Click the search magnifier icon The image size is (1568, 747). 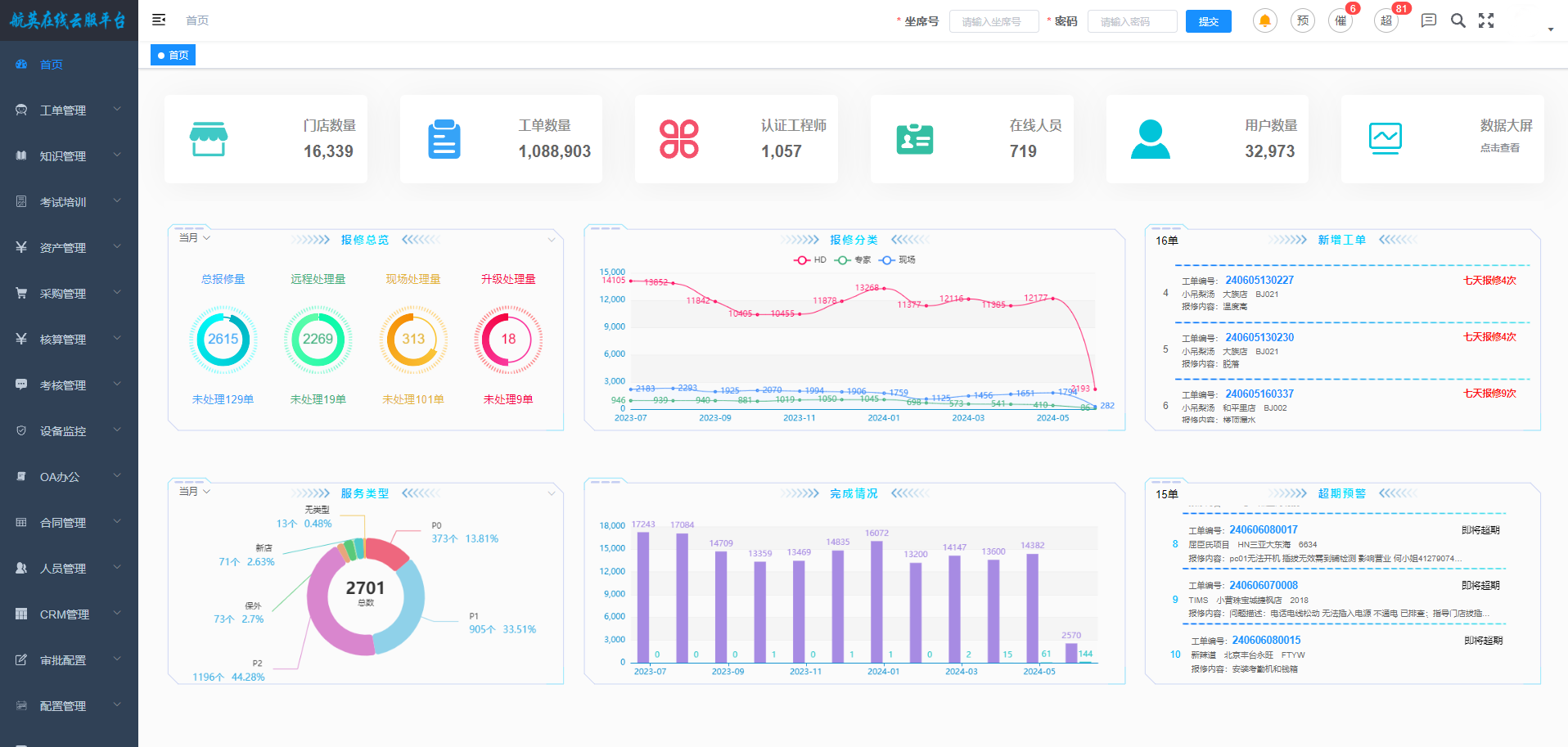[x=1458, y=21]
